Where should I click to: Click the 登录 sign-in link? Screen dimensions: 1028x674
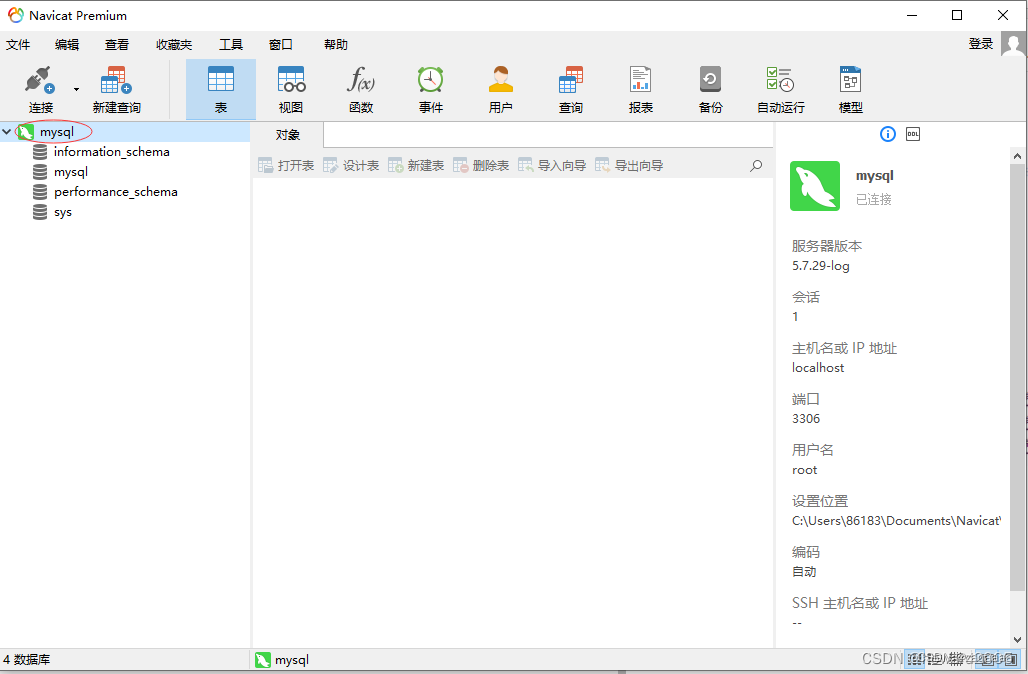tap(981, 44)
